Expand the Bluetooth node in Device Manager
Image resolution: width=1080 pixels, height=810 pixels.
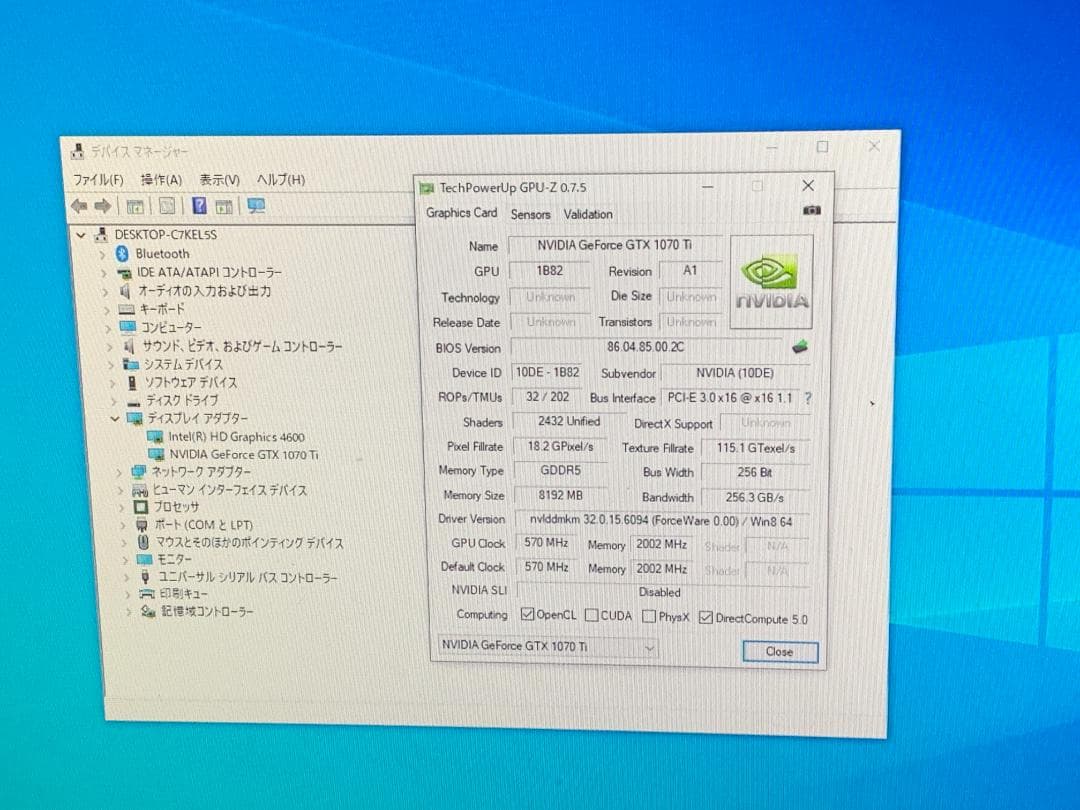[x=104, y=253]
